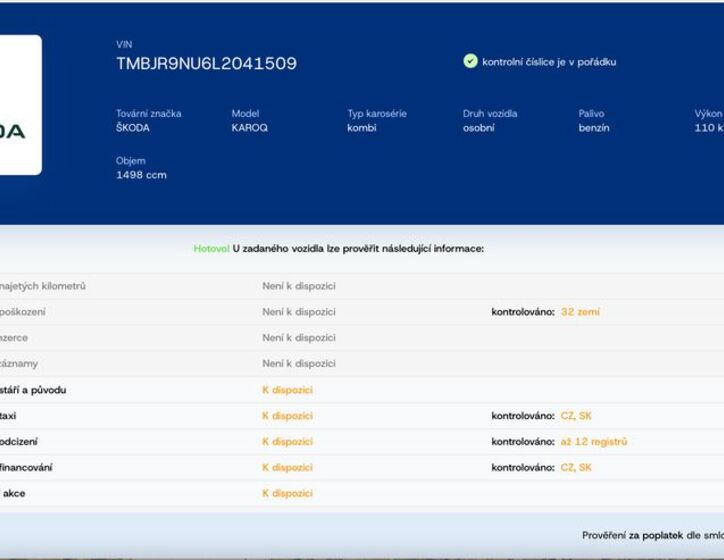Click 'kontrolní číslice je v pořádku' text
The height and width of the screenshot is (560, 724).
pos(549,62)
